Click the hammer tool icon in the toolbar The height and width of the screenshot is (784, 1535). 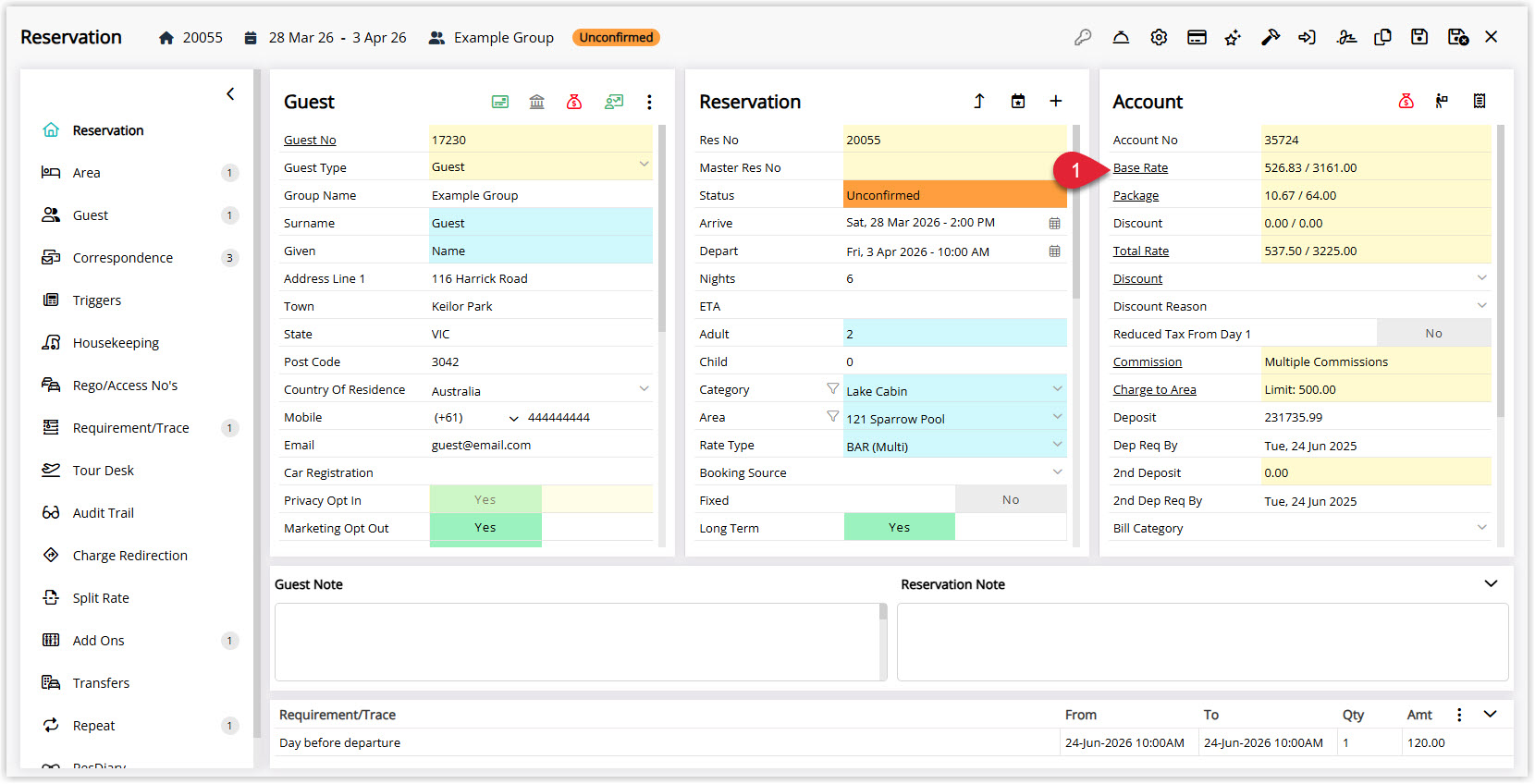[x=1271, y=37]
